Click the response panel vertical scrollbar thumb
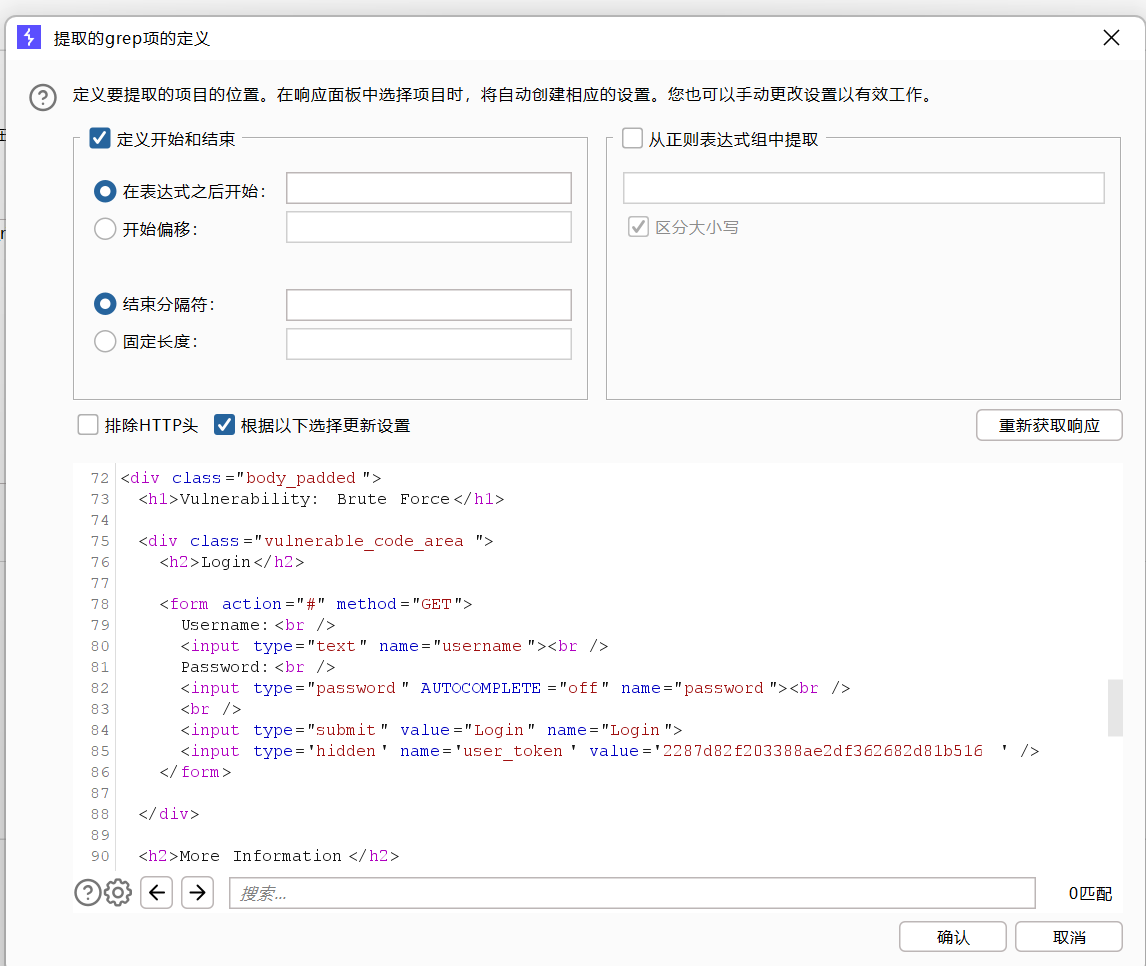The width and height of the screenshot is (1146, 966). click(x=1115, y=707)
